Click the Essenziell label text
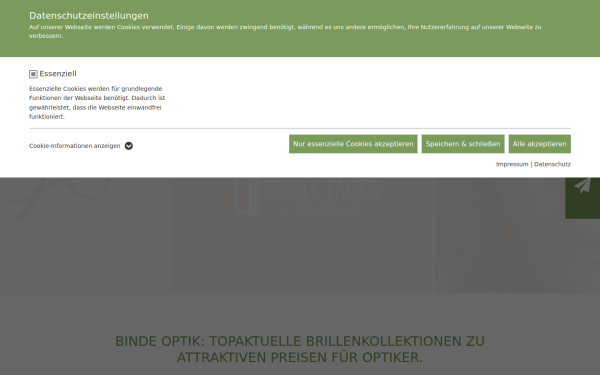600x375 pixels. (58, 73)
